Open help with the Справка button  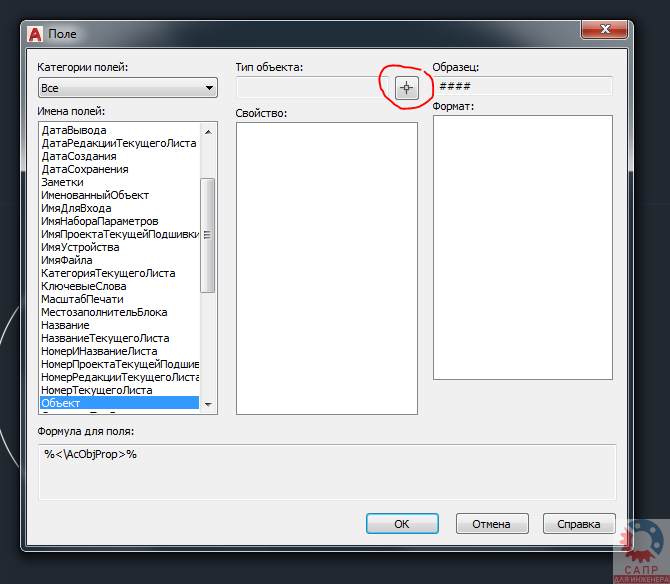[x=579, y=524]
